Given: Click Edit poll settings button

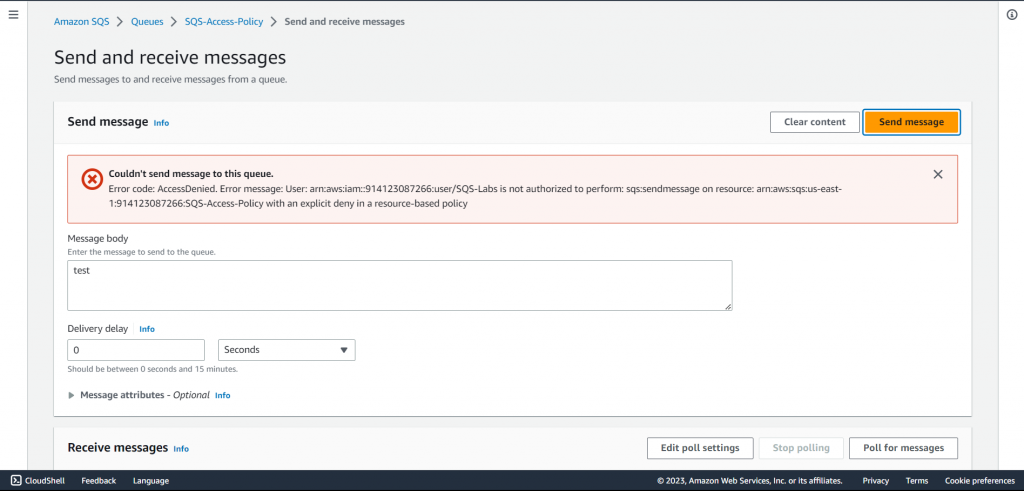Looking at the screenshot, I should (x=699, y=448).
